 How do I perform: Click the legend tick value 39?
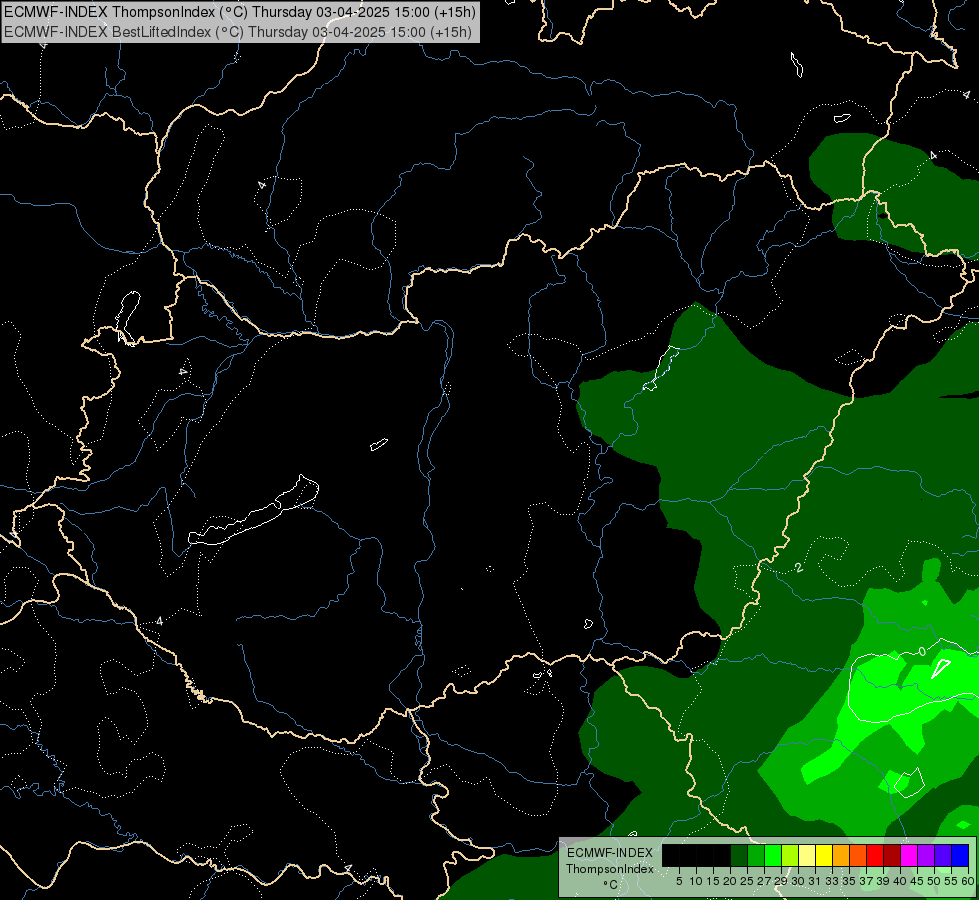point(883,881)
